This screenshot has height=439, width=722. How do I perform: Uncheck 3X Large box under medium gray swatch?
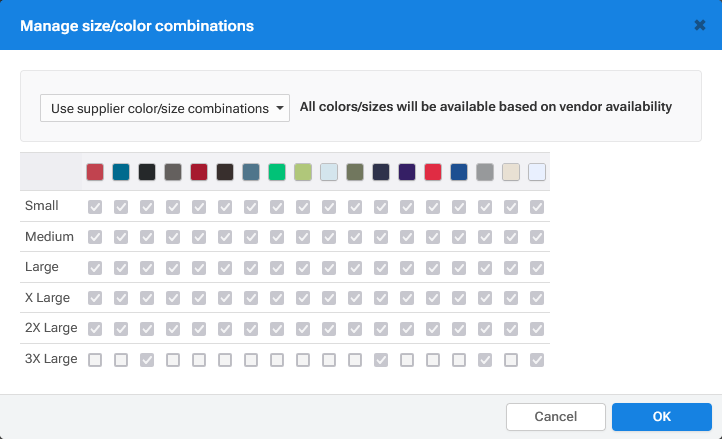(x=485, y=360)
